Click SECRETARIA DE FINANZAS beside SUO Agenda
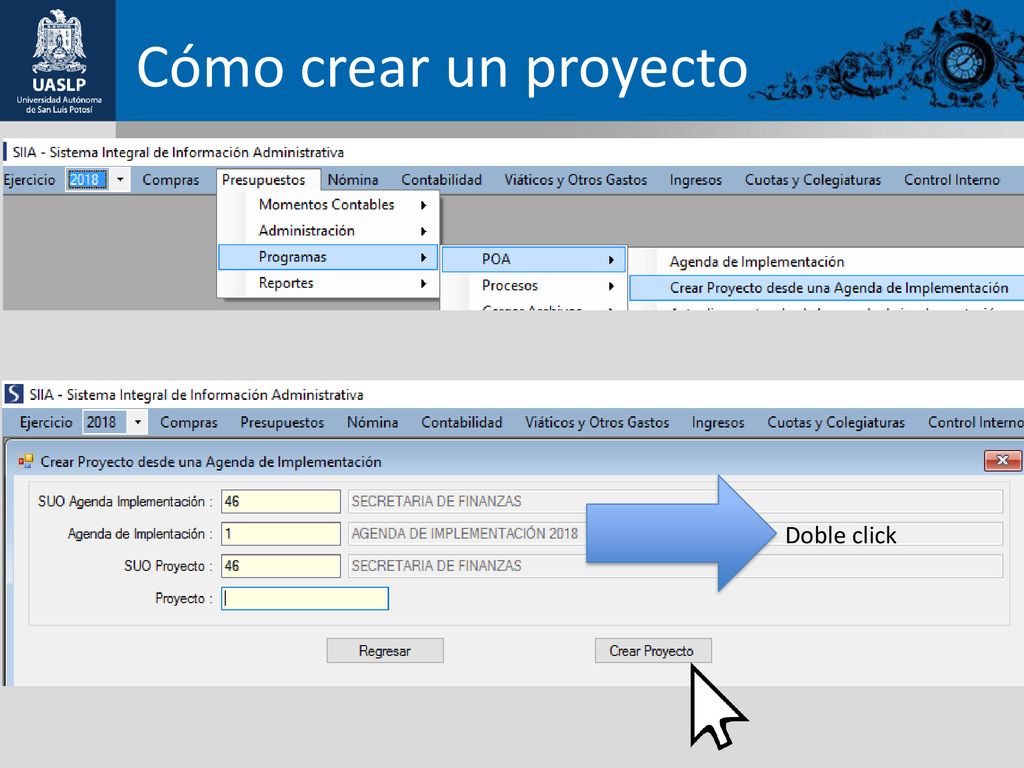 click(x=436, y=502)
